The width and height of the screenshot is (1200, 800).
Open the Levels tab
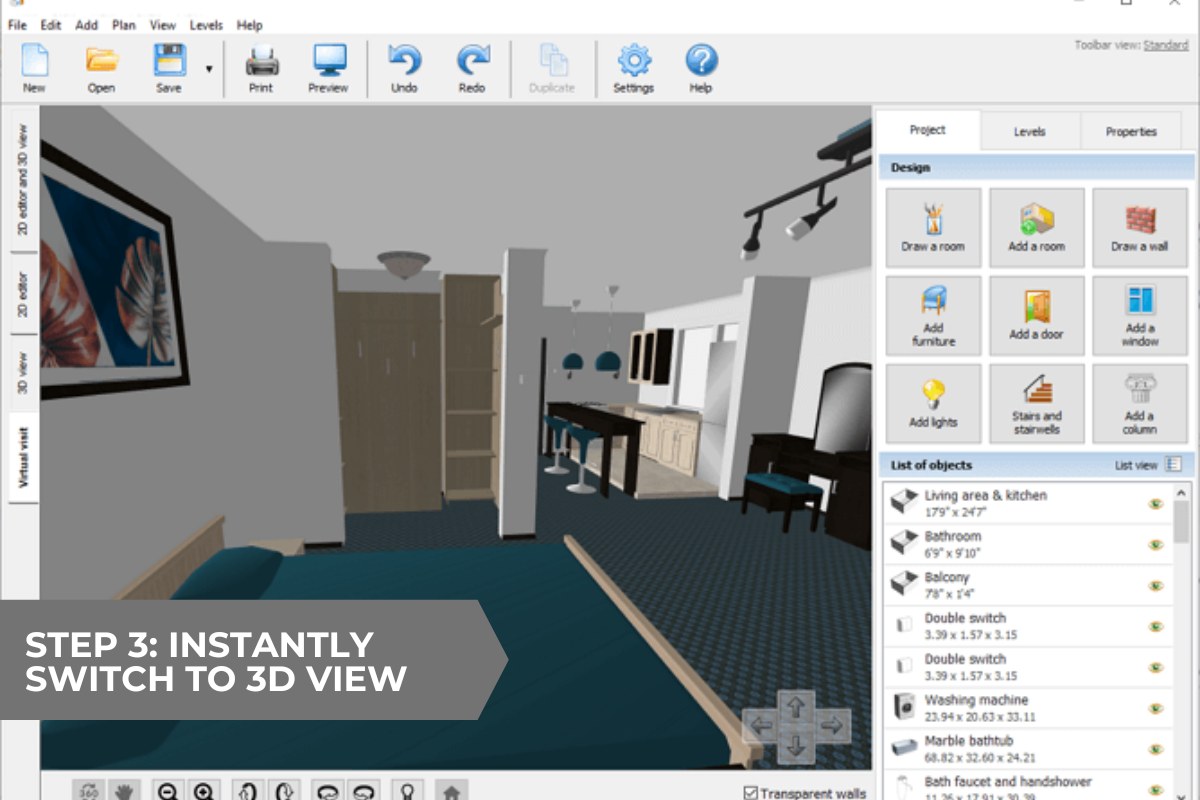[1029, 131]
